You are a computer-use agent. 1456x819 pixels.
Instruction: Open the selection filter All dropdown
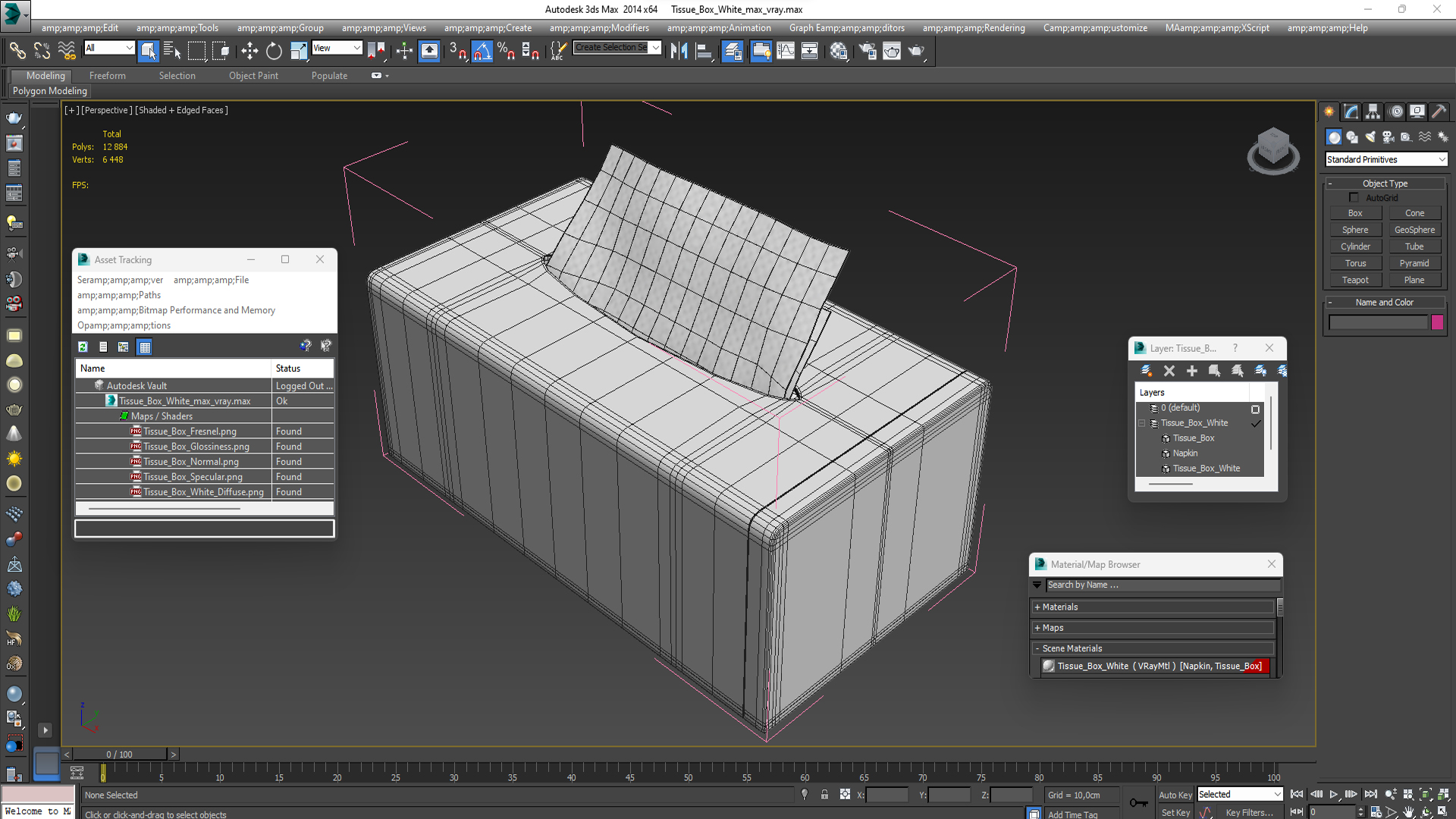pos(109,48)
